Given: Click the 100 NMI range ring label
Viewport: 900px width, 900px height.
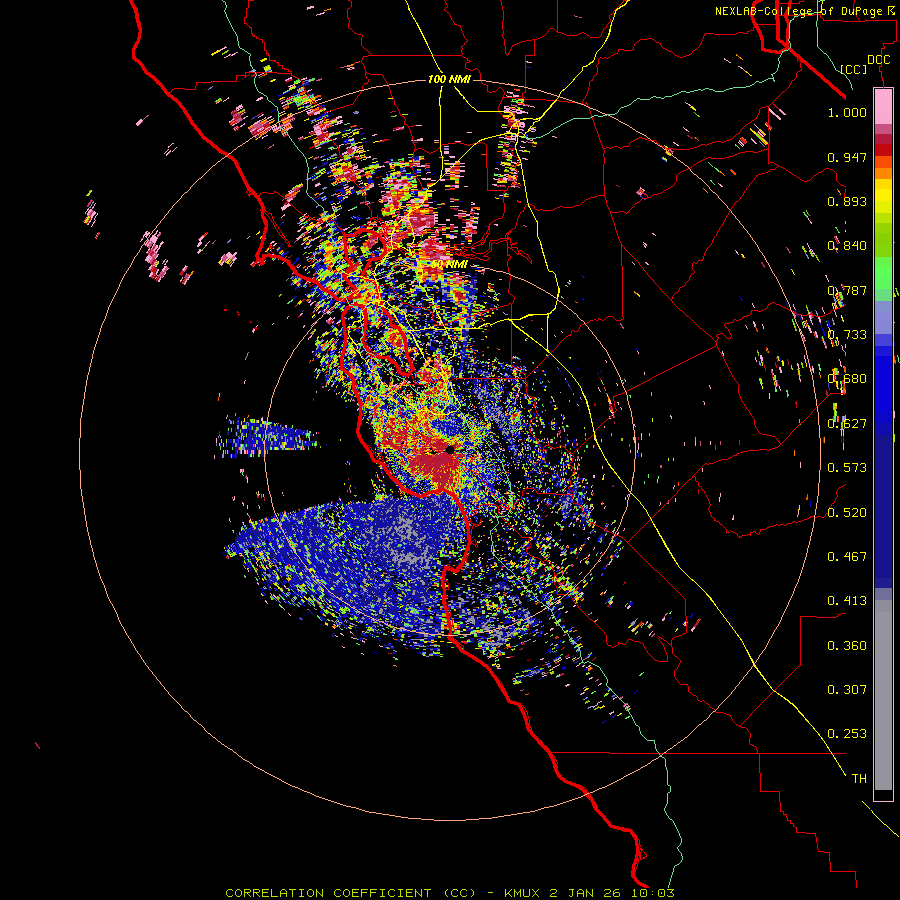Looking at the screenshot, I should (x=449, y=79).
